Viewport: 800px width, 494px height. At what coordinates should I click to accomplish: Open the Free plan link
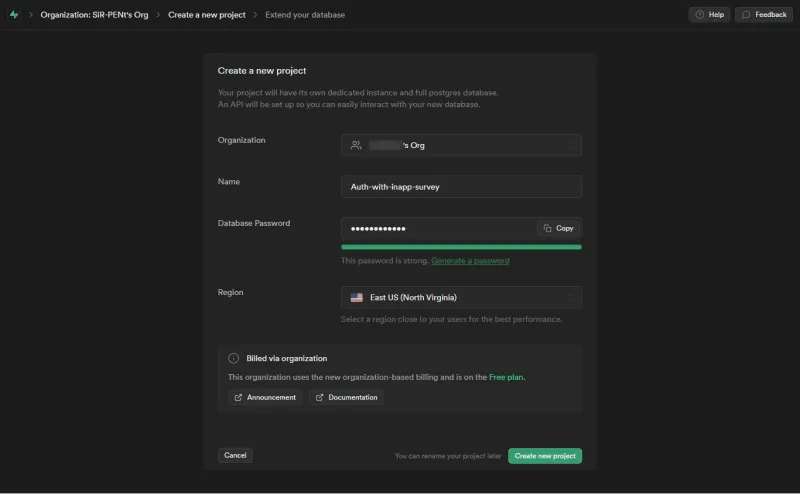(x=506, y=377)
